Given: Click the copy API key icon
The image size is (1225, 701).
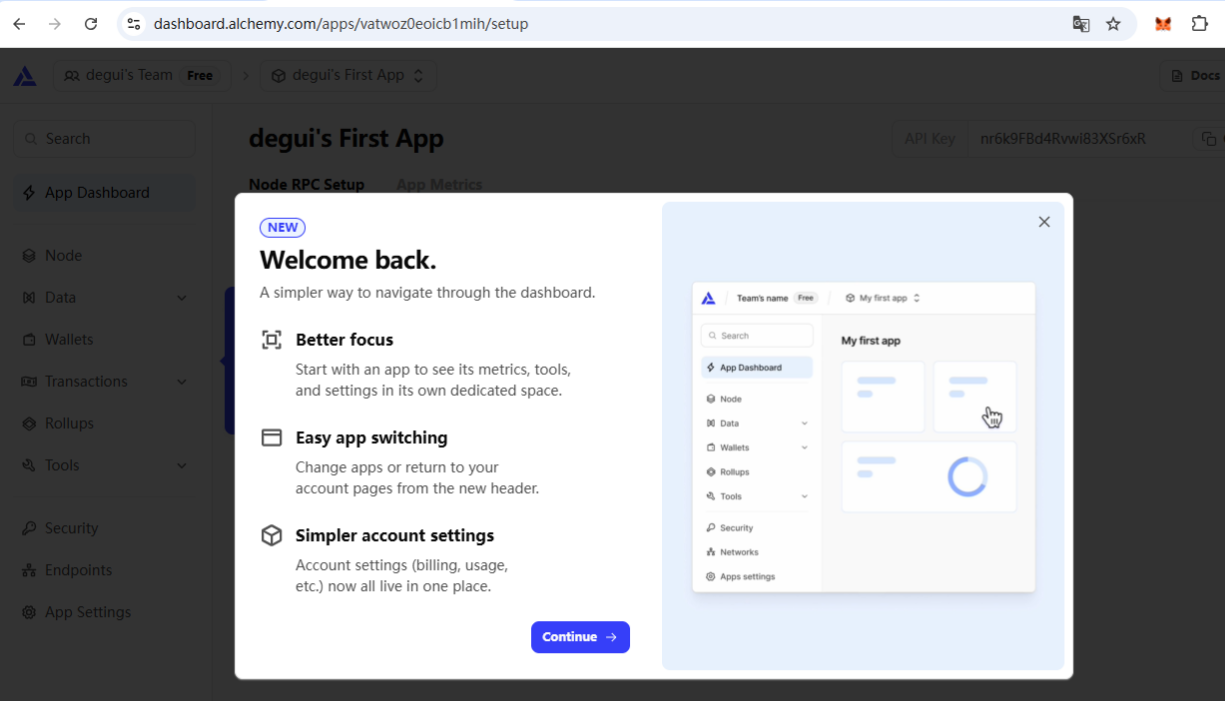Looking at the screenshot, I should tap(1209, 139).
